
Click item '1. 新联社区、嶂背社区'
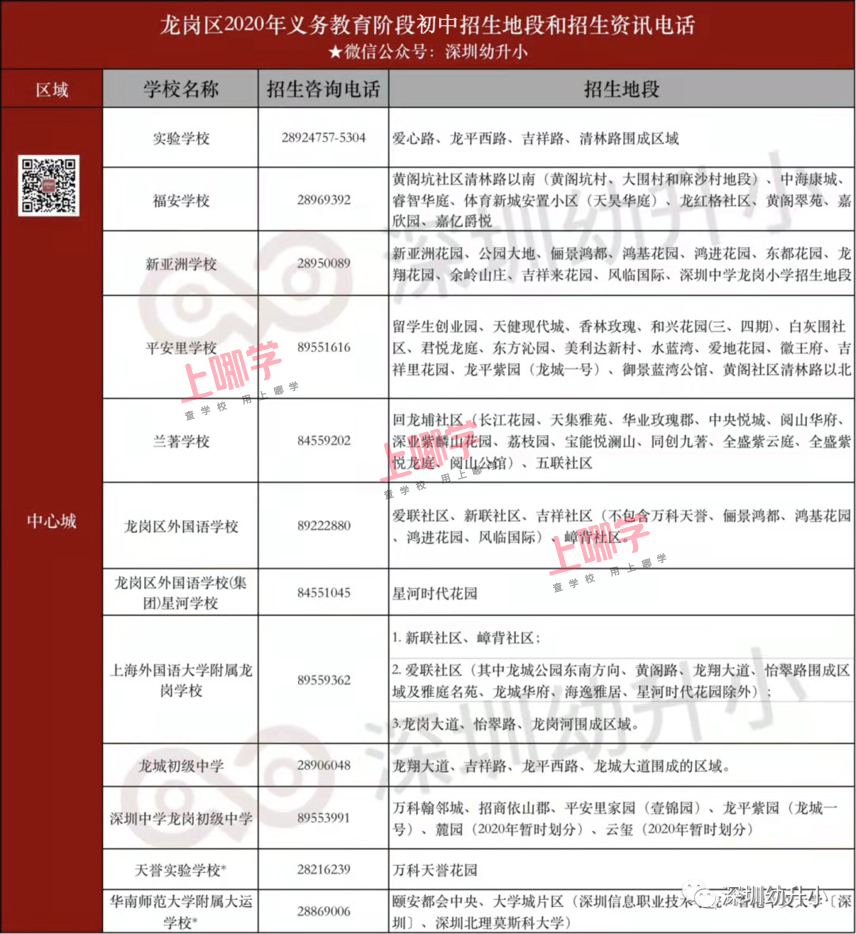(466, 638)
